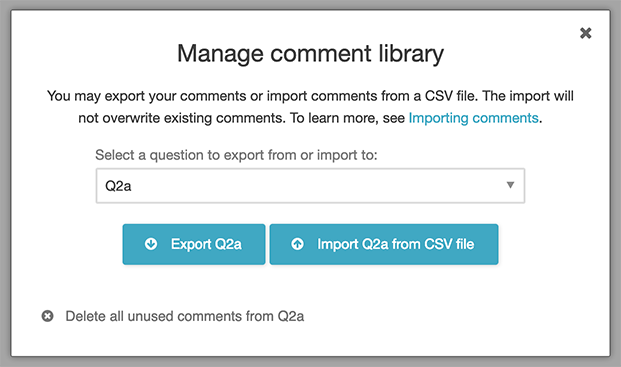Open the Importing comments help link

point(473,118)
